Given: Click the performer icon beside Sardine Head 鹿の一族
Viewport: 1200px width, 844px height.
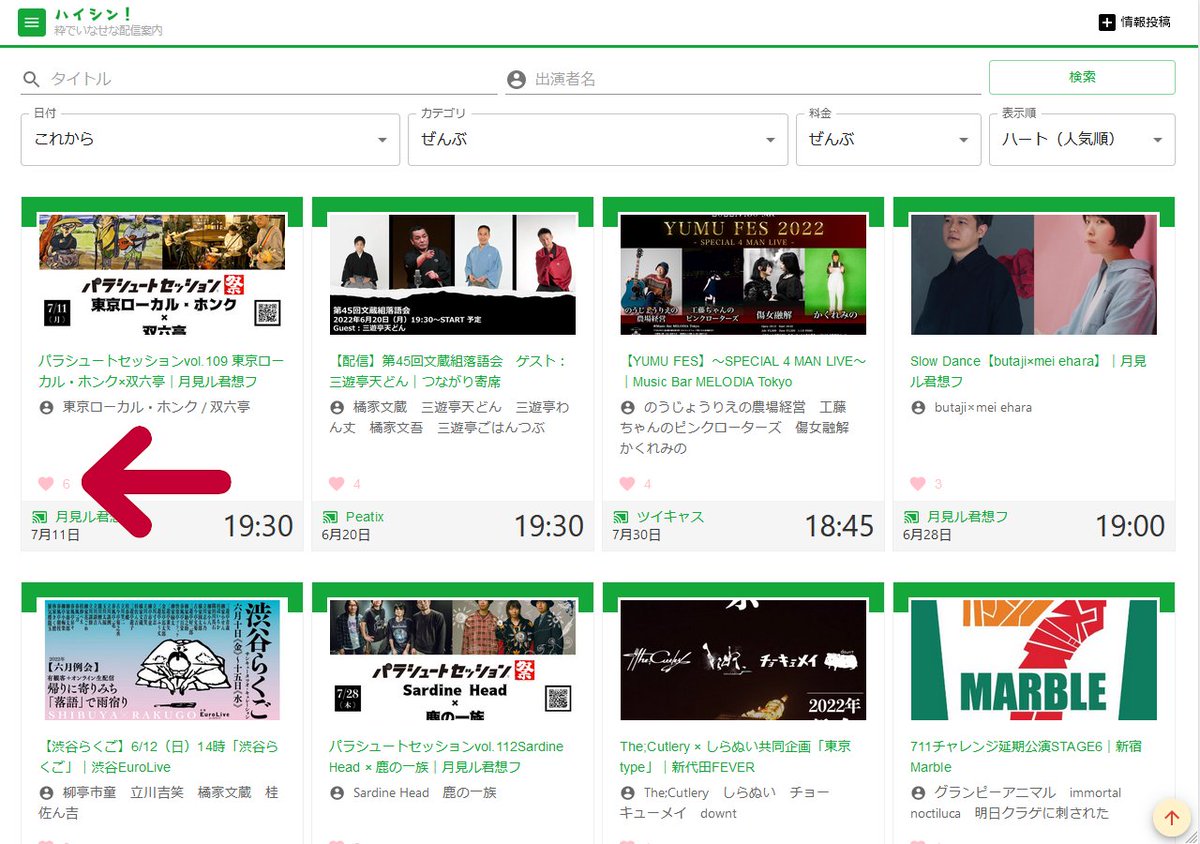Looking at the screenshot, I should 336,793.
